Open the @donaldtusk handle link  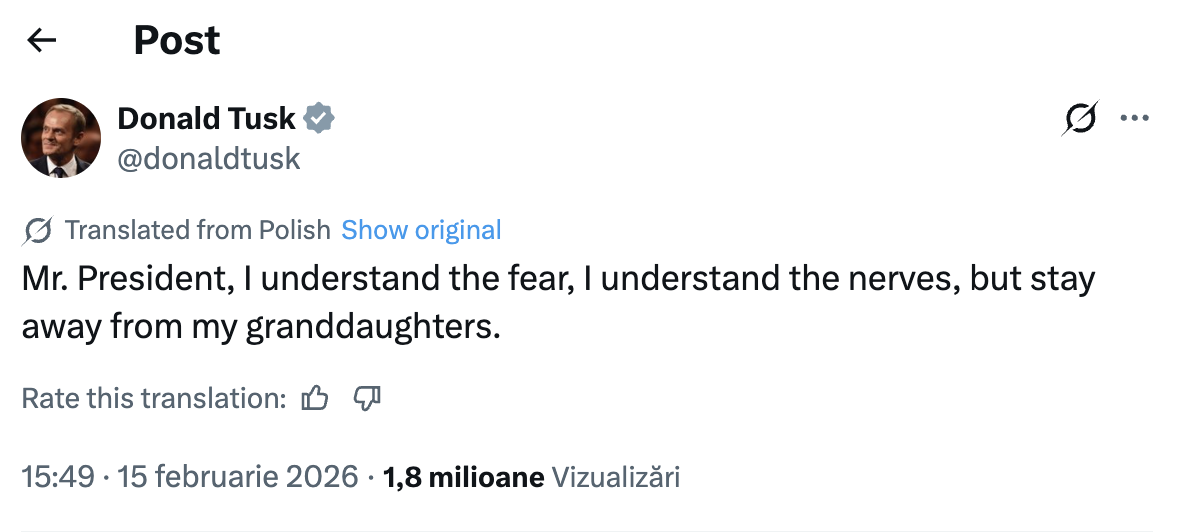coord(208,158)
